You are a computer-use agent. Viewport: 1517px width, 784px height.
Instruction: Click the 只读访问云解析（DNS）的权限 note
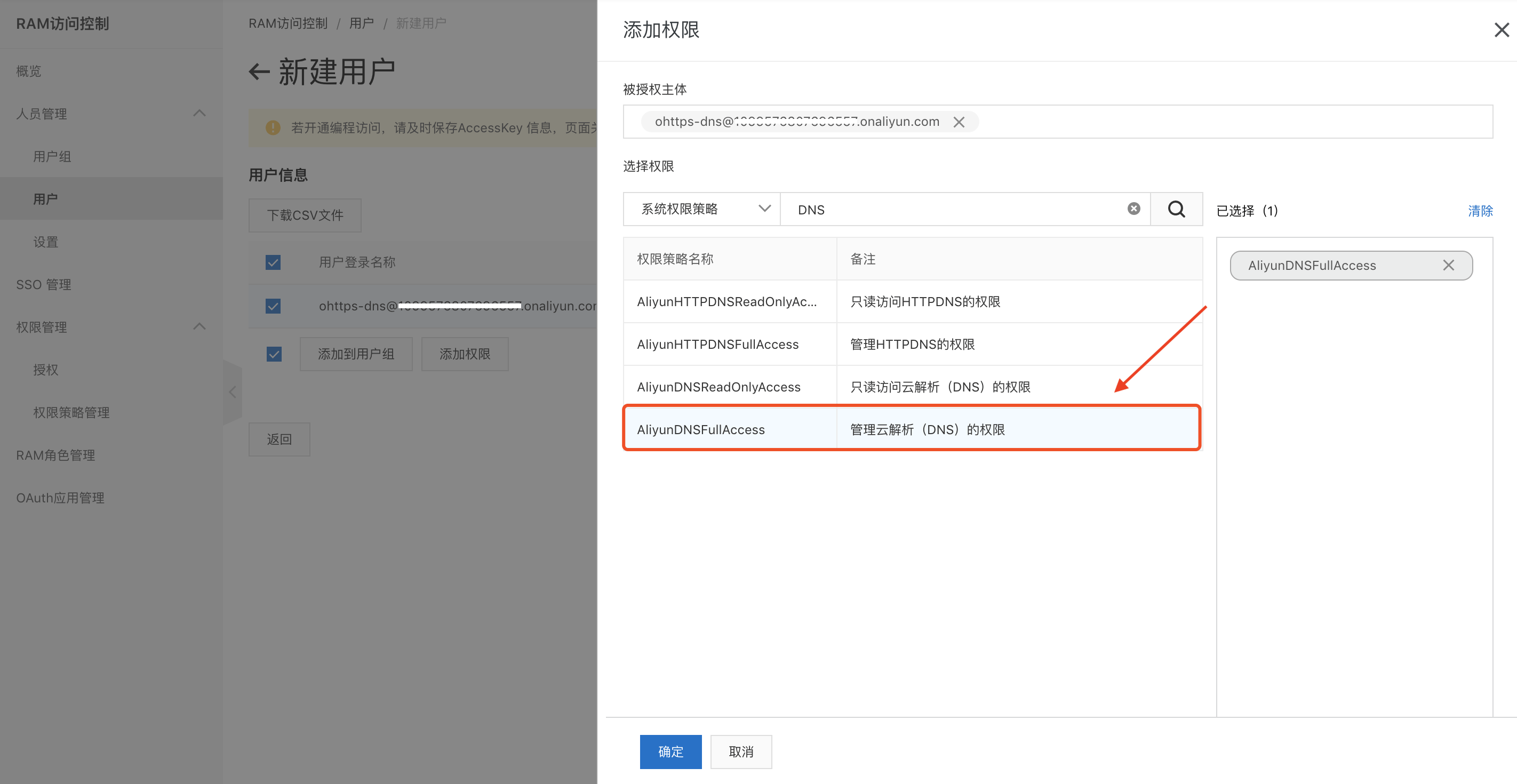pos(940,387)
